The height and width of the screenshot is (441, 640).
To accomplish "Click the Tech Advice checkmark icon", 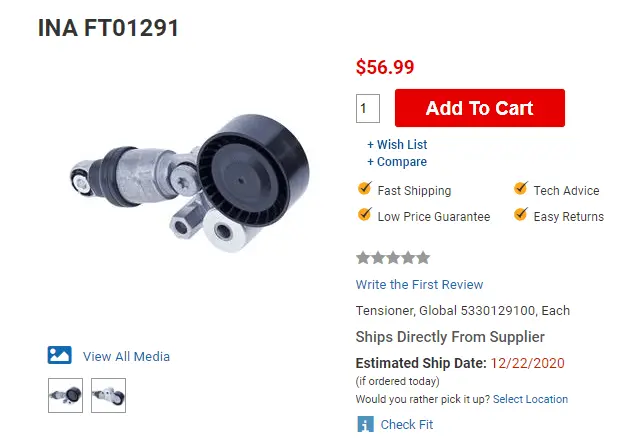I will 520,189.
